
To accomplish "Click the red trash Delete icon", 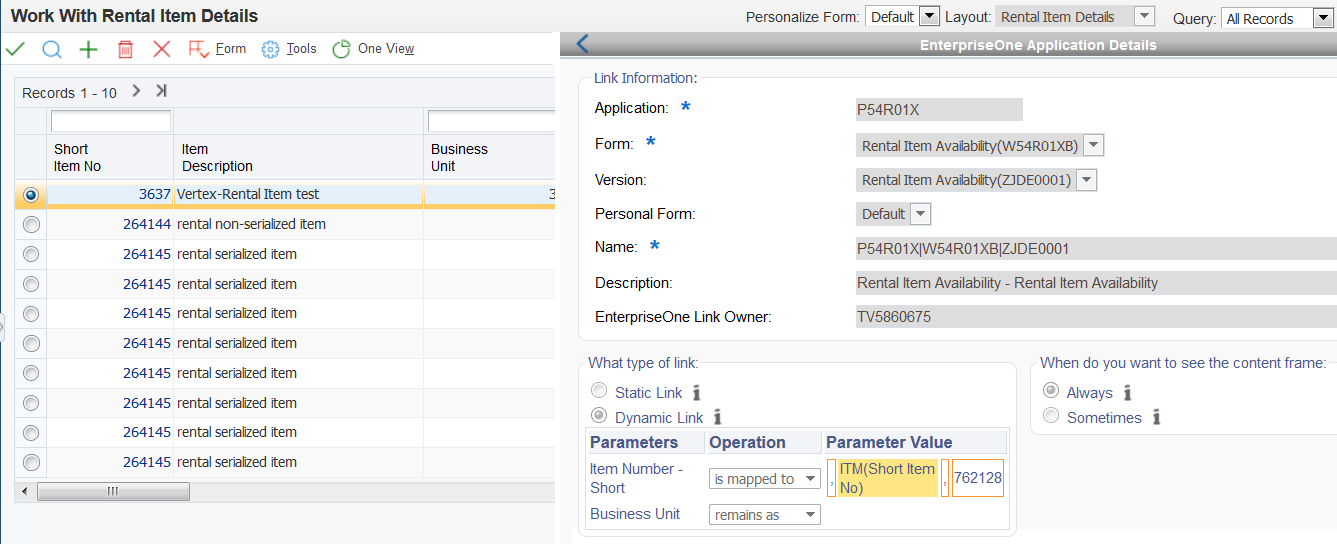I will click(125, 49).
